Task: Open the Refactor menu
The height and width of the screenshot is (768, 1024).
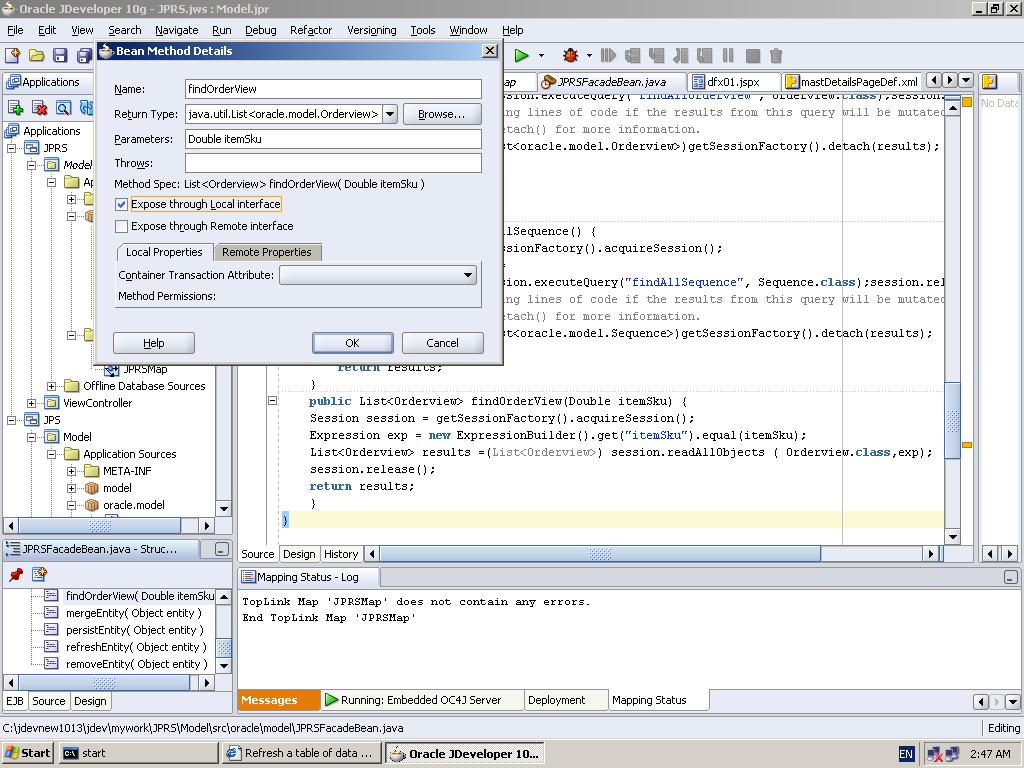Action: pos(311,30)
